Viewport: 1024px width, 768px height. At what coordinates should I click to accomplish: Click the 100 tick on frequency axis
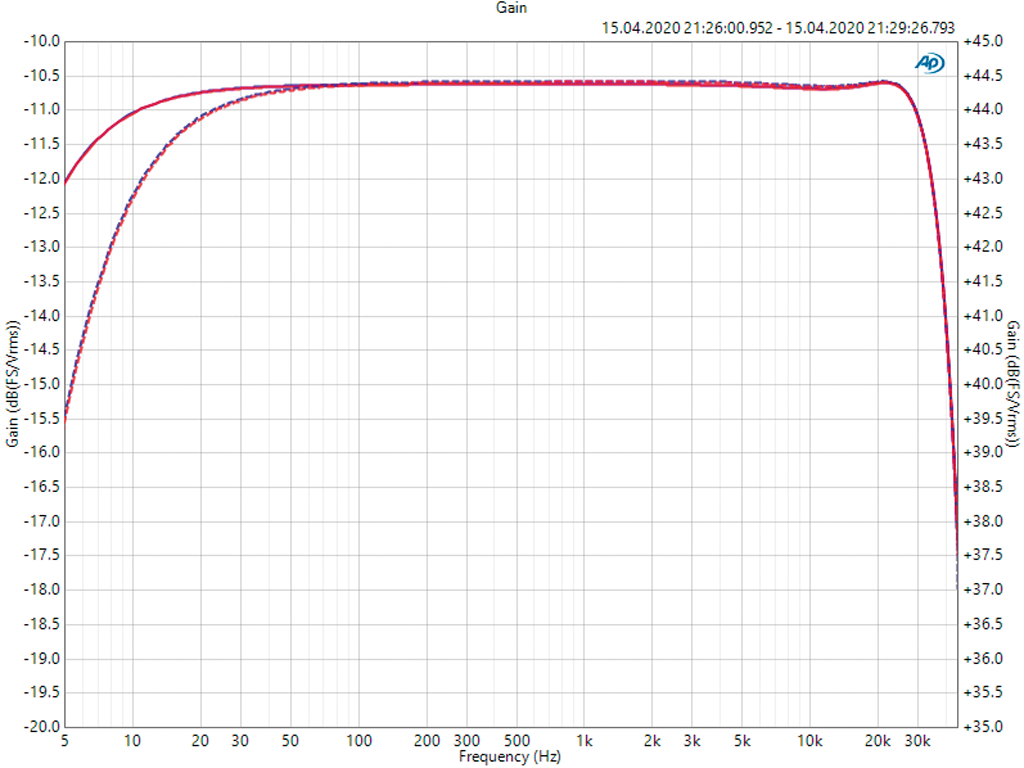pos(359,741)
